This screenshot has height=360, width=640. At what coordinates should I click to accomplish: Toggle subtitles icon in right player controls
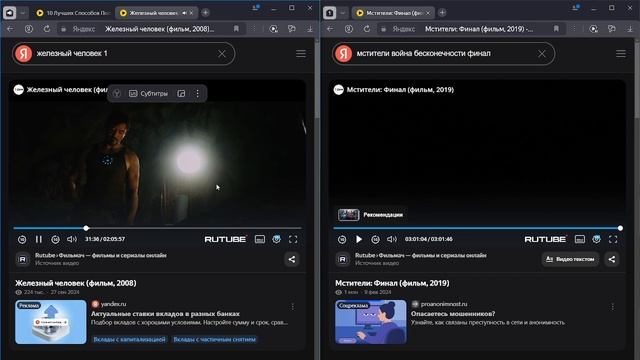coord(580,239)
